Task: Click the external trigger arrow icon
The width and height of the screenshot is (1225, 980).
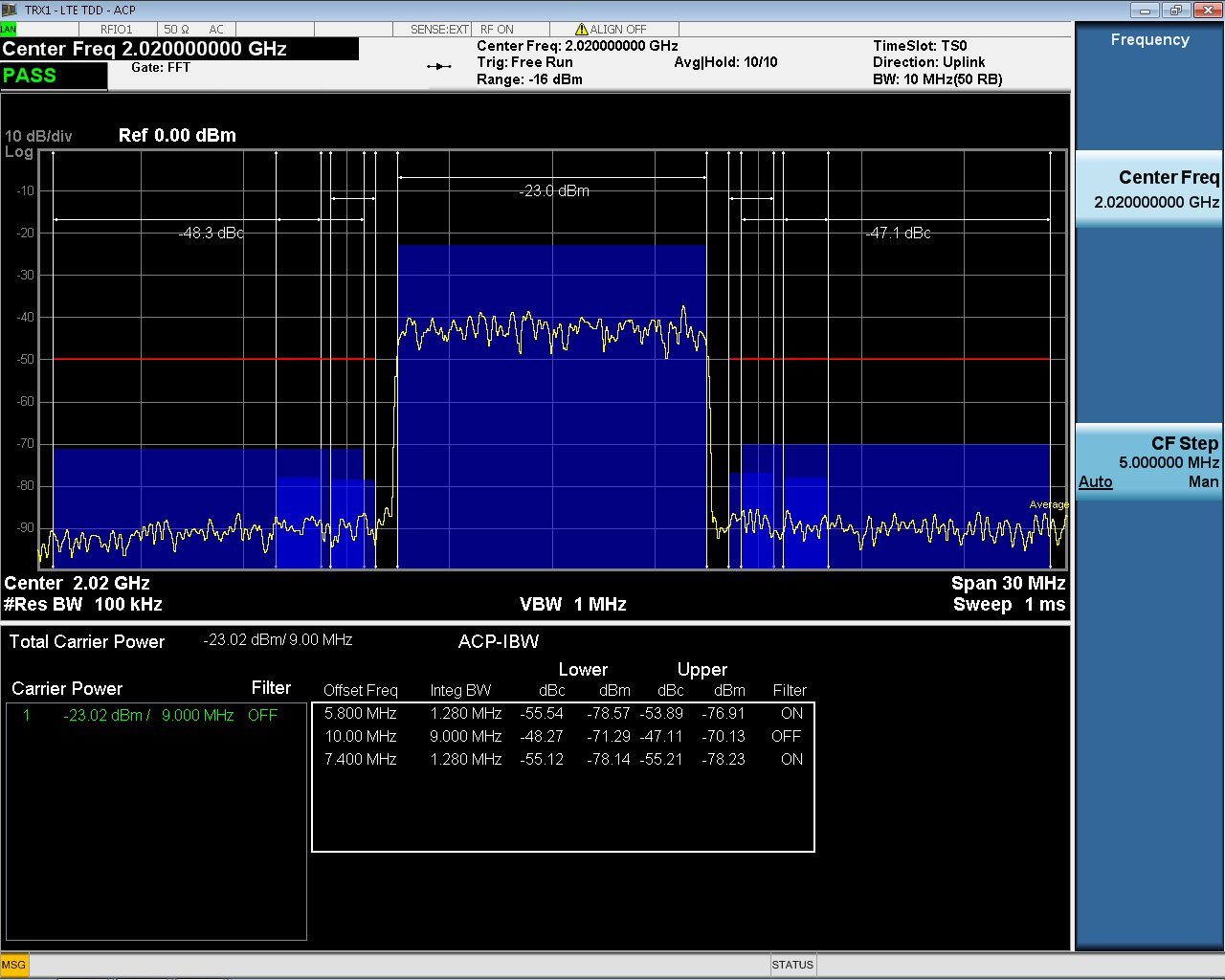Action: (438, 65)
